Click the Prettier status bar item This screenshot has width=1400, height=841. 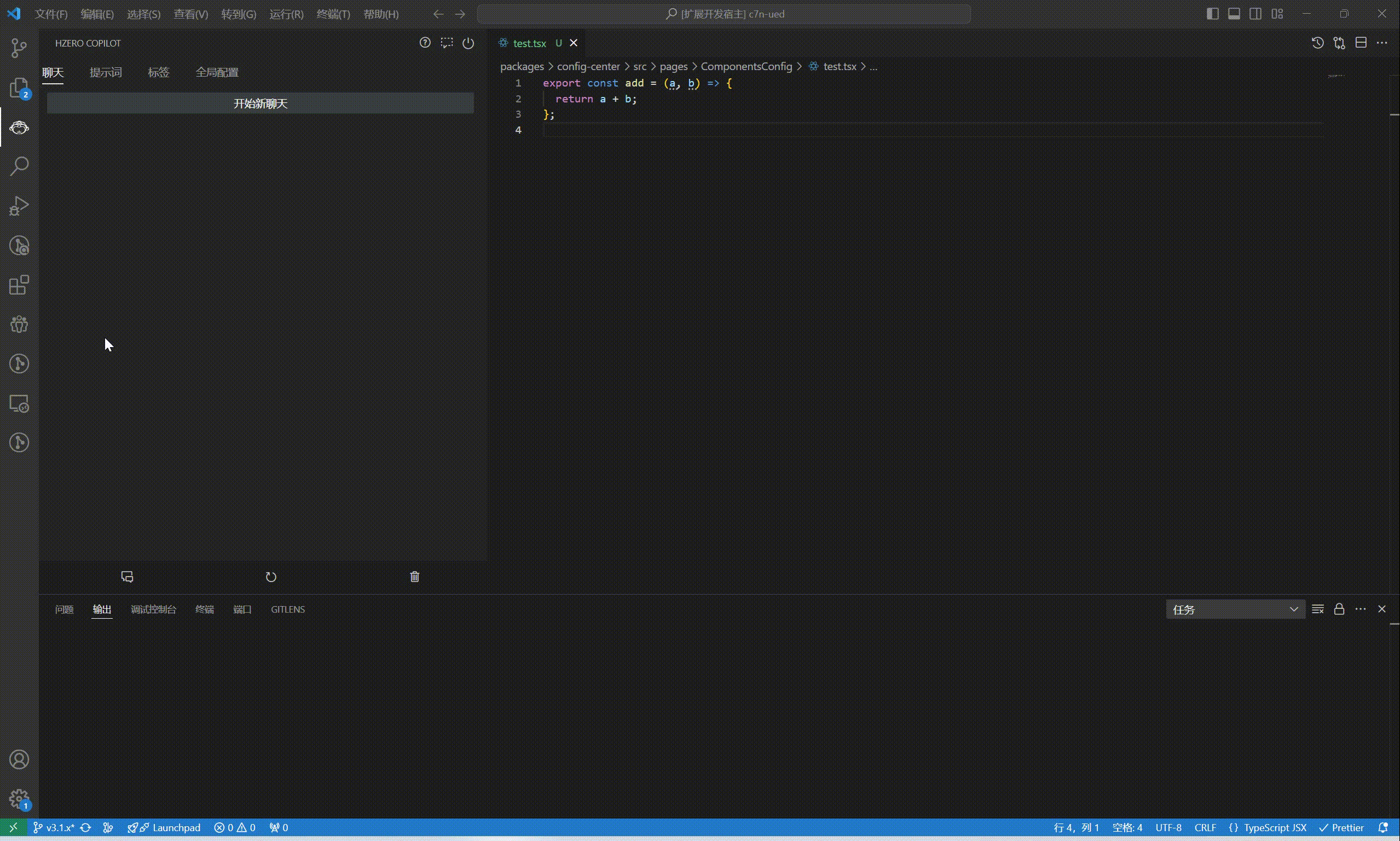1341,828
